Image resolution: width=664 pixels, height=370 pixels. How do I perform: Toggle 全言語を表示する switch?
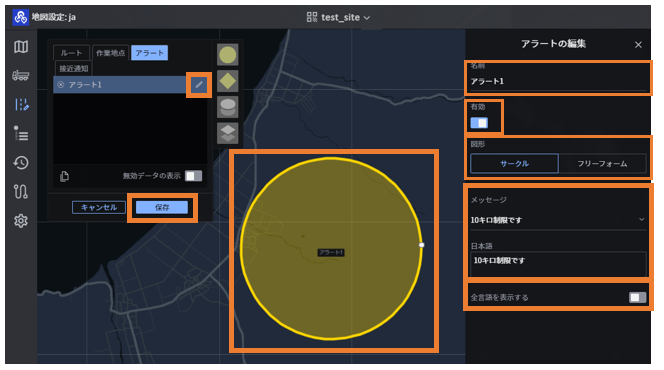click(x=638, y=297)
